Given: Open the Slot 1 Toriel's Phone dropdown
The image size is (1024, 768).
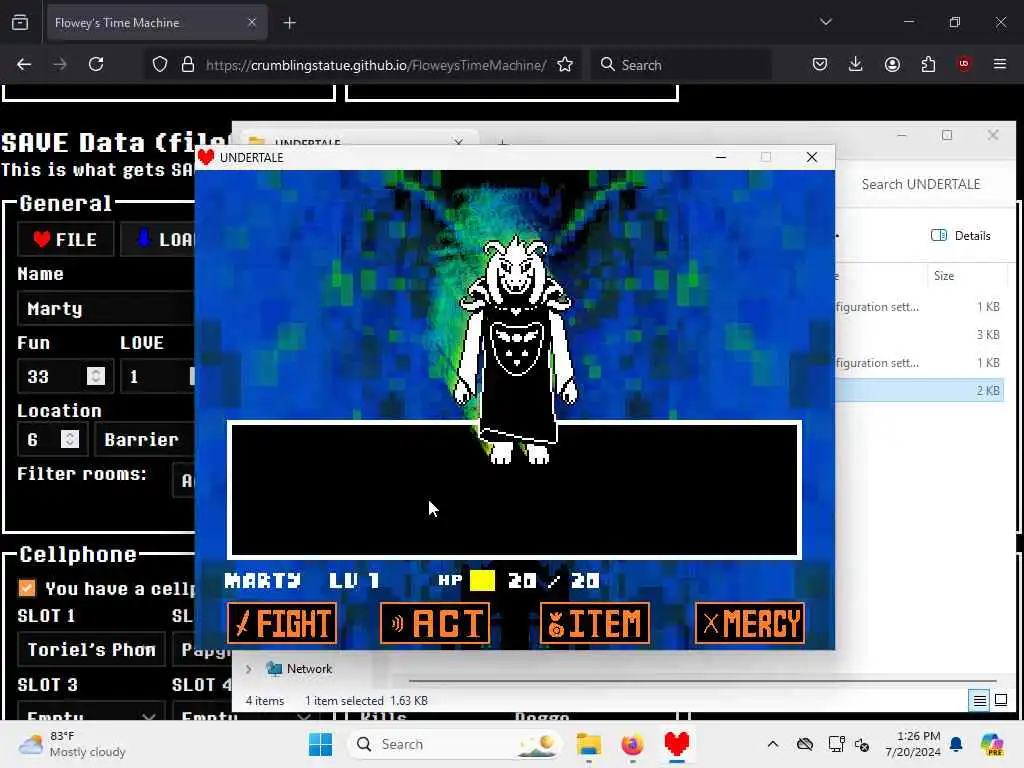Looking at the screenshot, I should point(91,650).
